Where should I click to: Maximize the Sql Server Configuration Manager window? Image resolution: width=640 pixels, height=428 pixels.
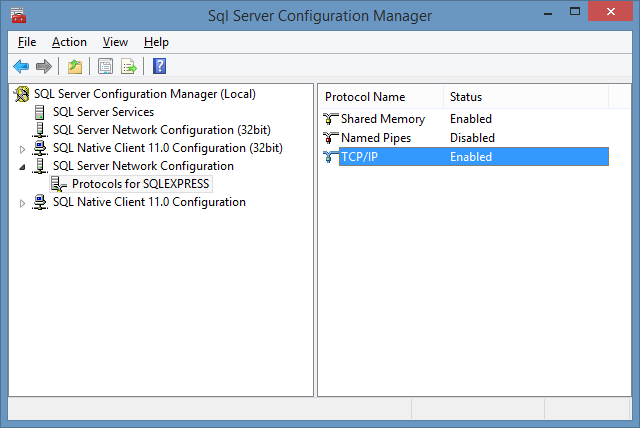(575, 11)
